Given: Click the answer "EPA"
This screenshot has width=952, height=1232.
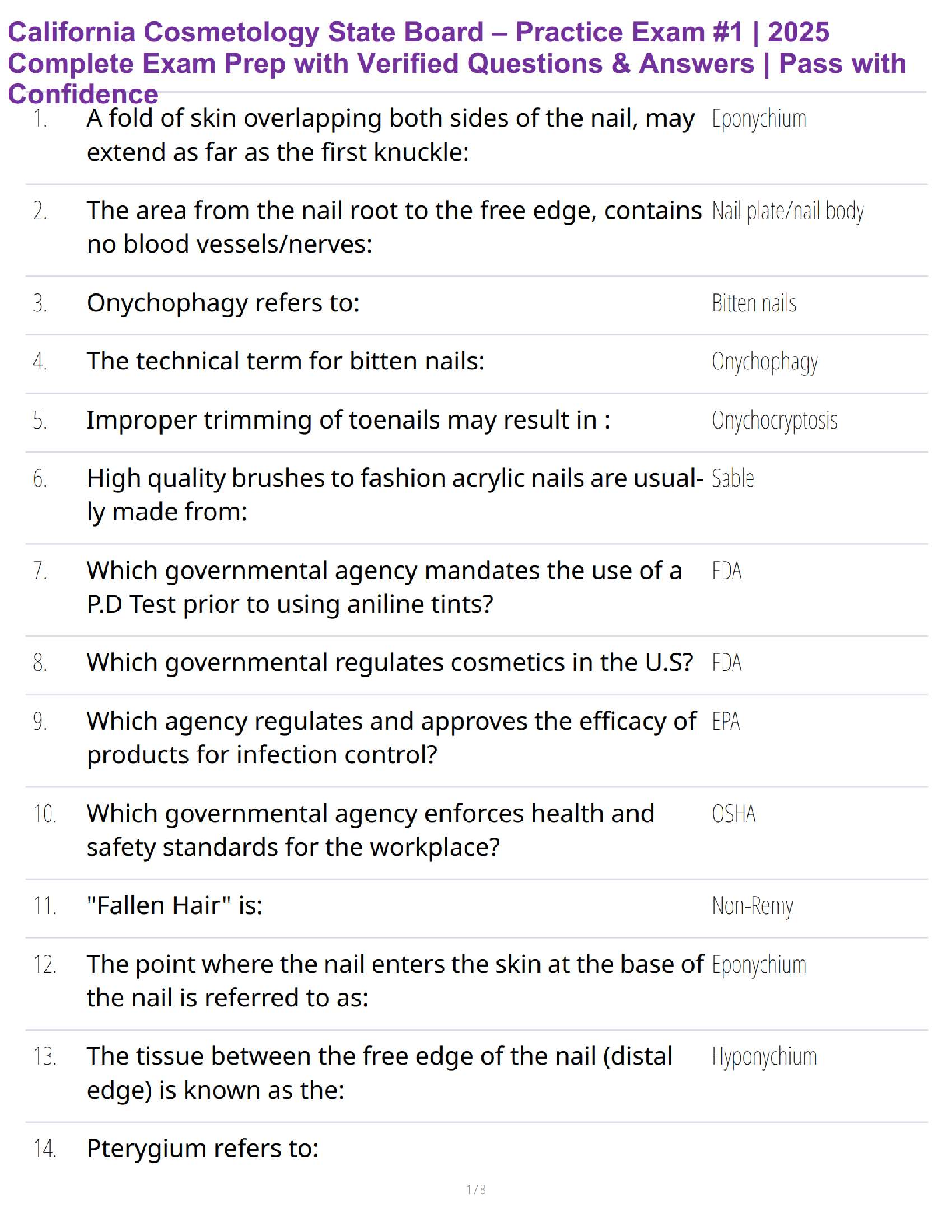Looking at the screenshot, I should coord(726,722).
